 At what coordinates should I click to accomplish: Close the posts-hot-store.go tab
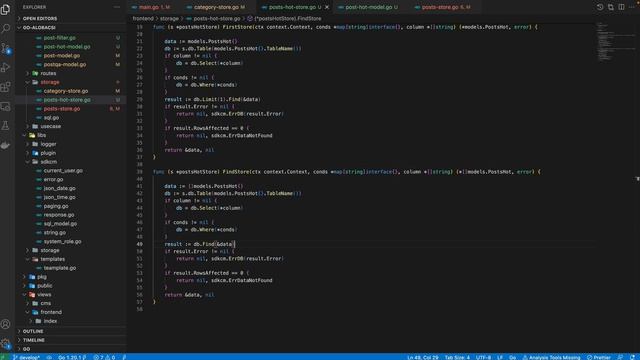click(327, 7)
